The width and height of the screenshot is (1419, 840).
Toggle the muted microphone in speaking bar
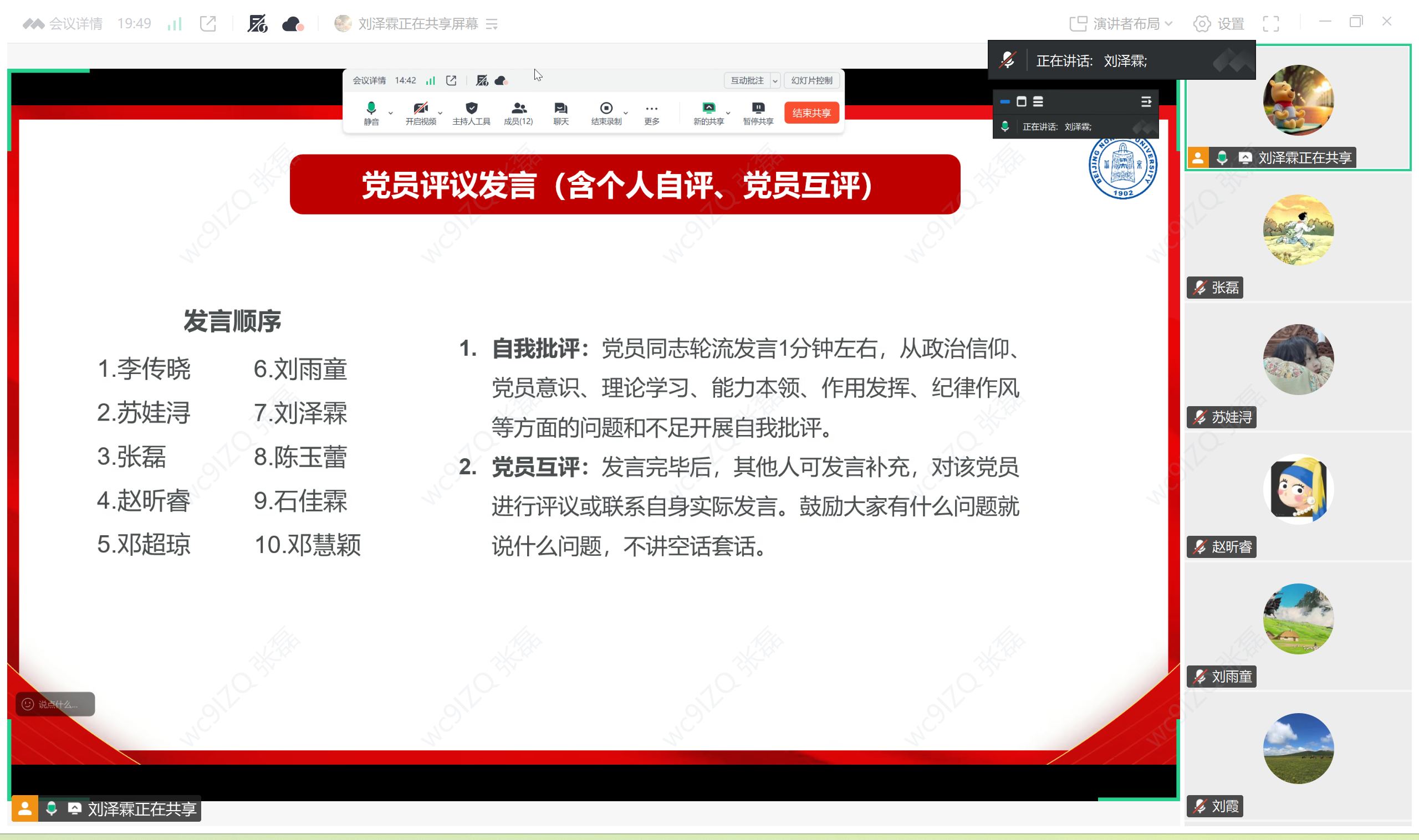pyautogui.click(x=1007, y=60)
